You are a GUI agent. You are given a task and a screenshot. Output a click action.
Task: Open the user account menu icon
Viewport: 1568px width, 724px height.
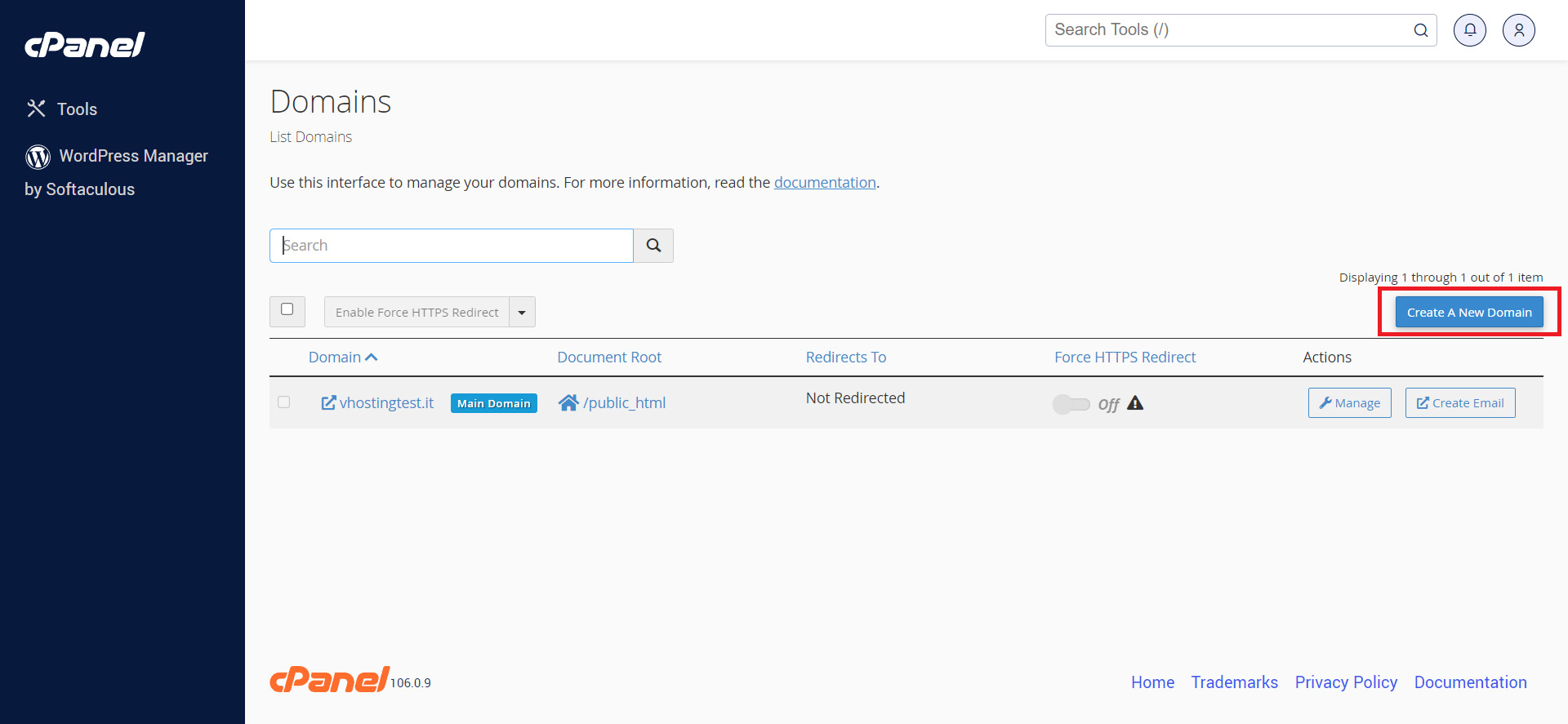coord(1519,30)
